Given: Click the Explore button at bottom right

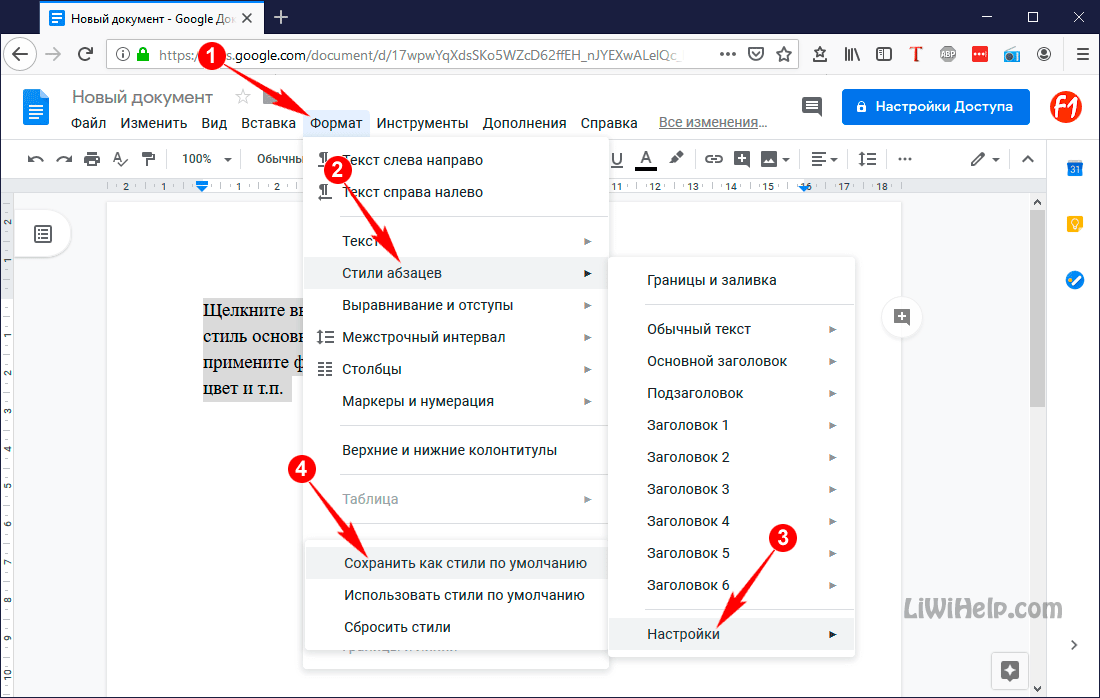Looking at the screenshot, I should 1010,671.
